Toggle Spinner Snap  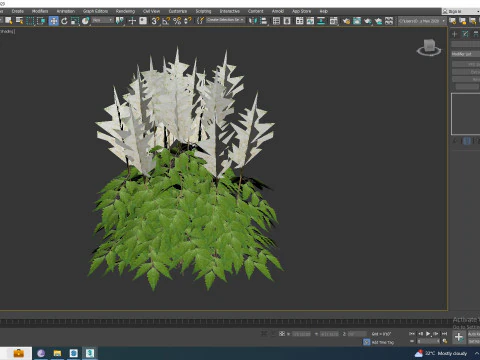click(188, 21)
